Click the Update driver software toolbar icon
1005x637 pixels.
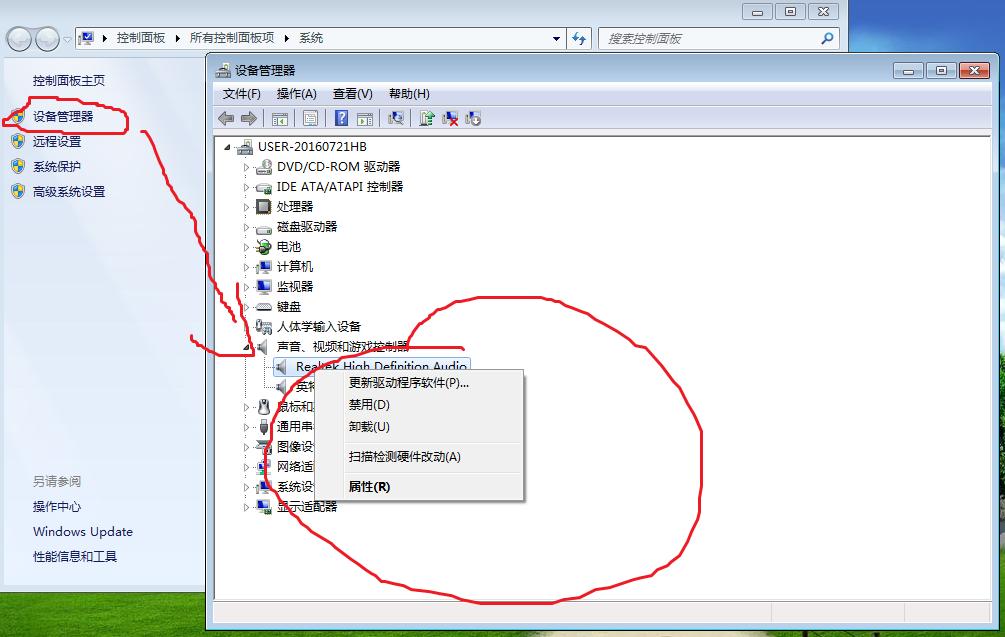tap(427, 118)
